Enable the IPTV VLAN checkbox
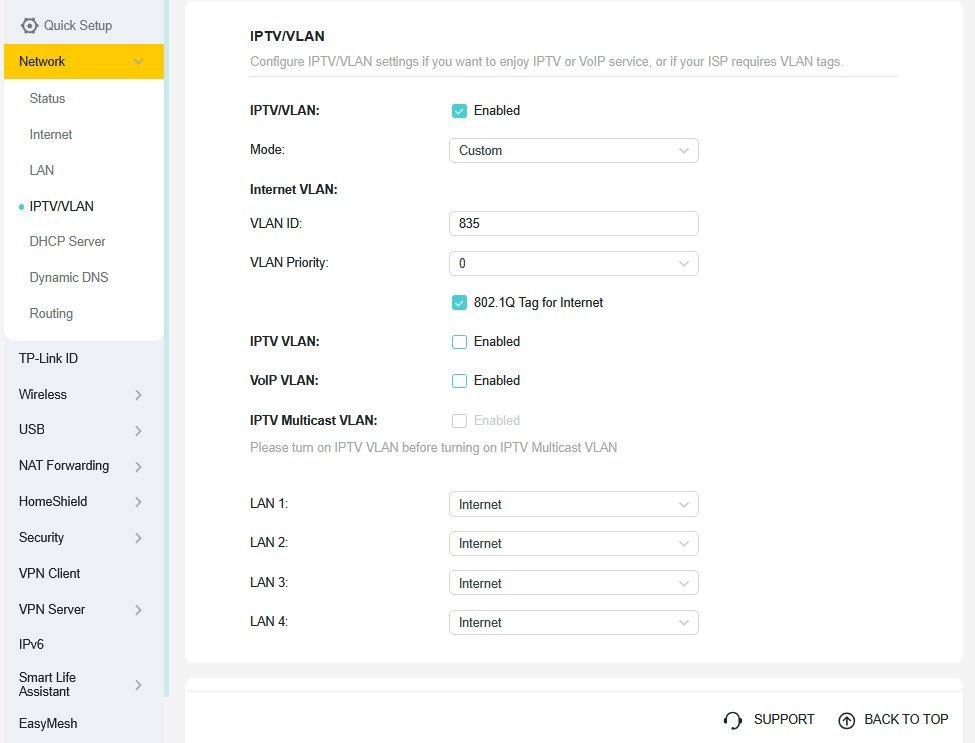The height and width of the screenshot is (743, 975). (x=460, y=342)
